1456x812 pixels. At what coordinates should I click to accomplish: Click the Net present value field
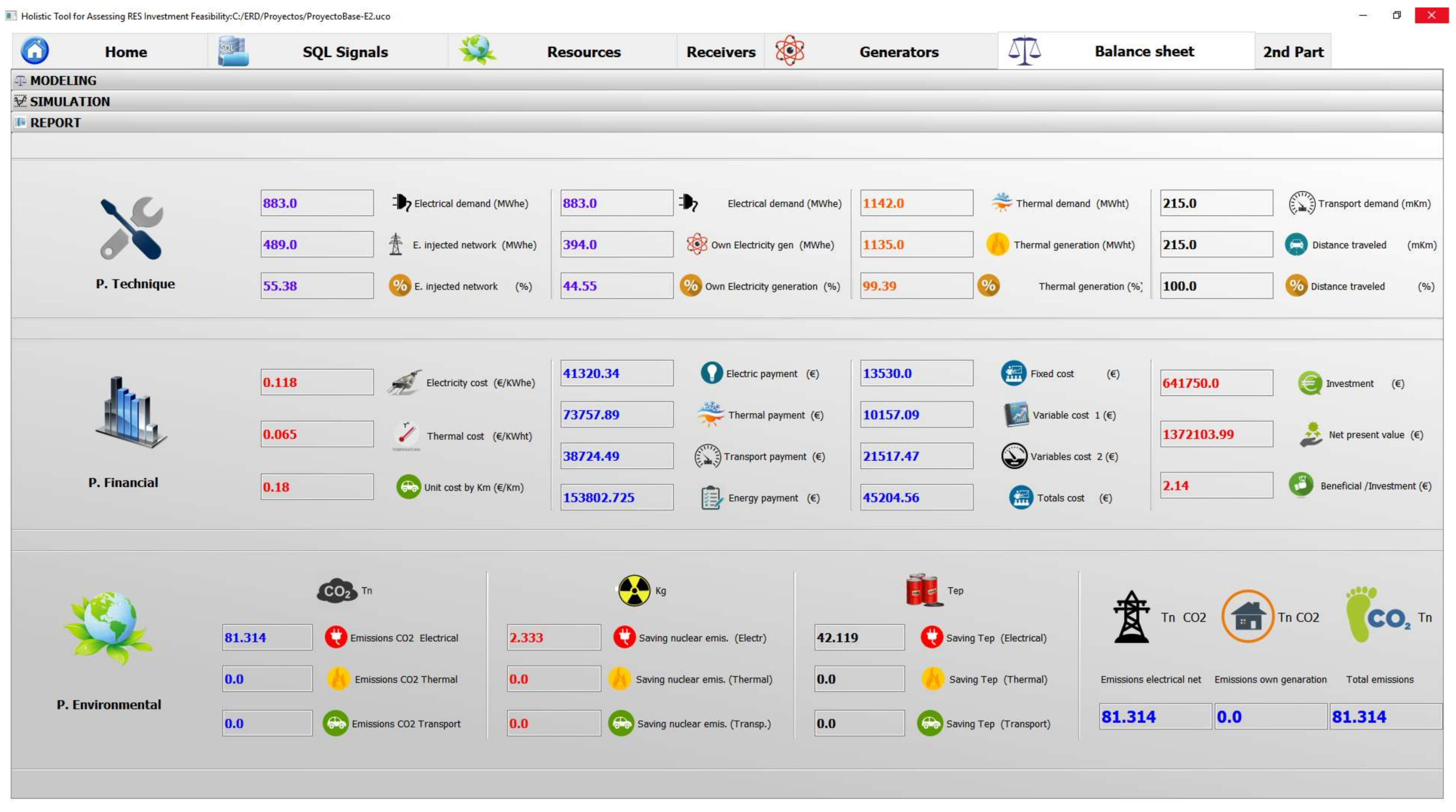[x=1216, y=434]
